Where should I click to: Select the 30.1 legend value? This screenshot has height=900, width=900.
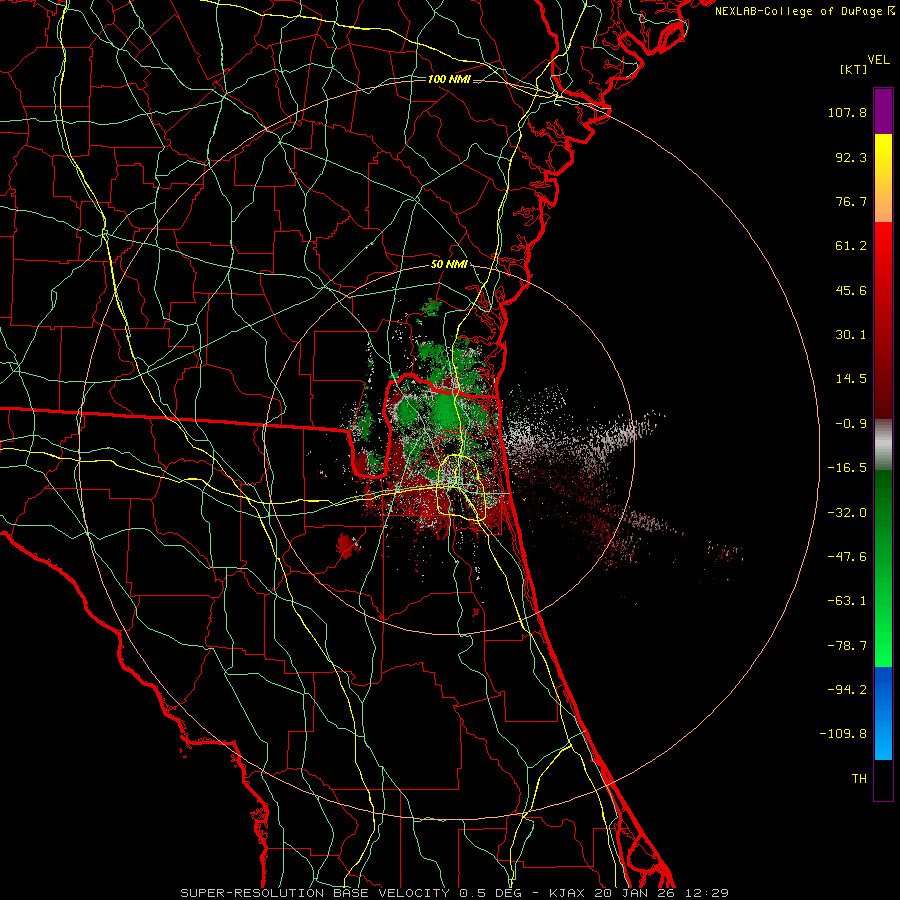(851, 335)
